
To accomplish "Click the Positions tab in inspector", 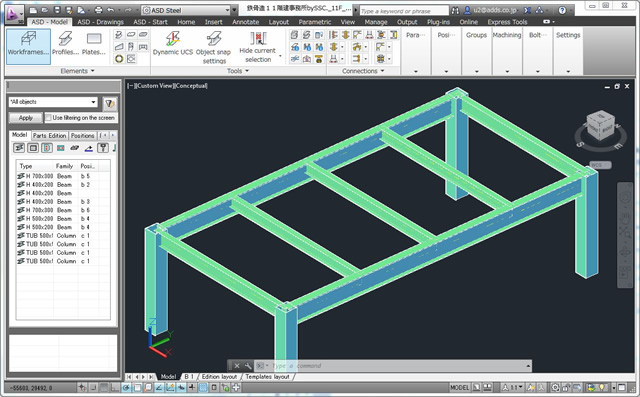I will [x=82, y=135].
